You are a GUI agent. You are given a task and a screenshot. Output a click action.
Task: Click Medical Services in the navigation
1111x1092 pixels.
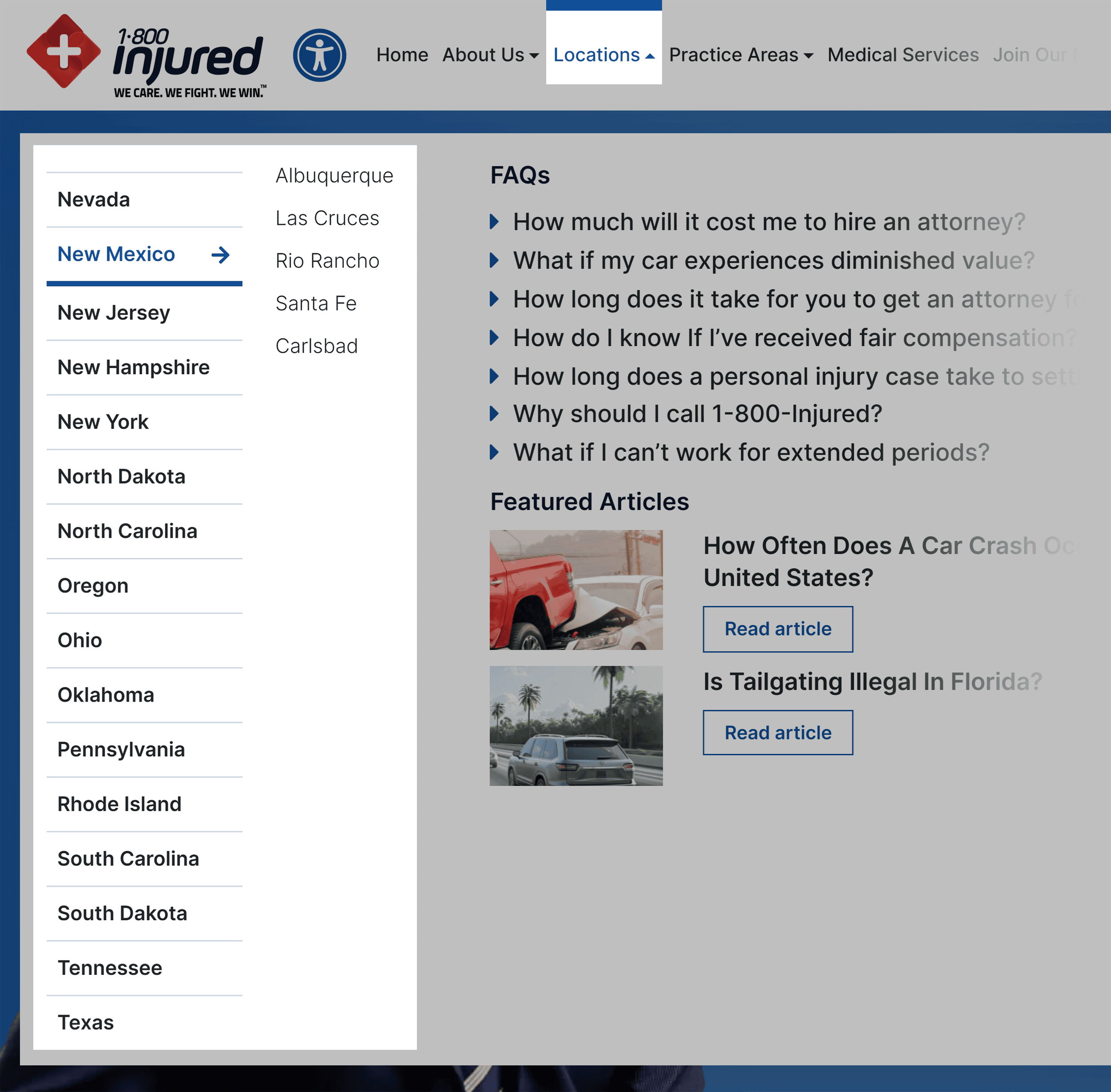(x=903, y=55)
